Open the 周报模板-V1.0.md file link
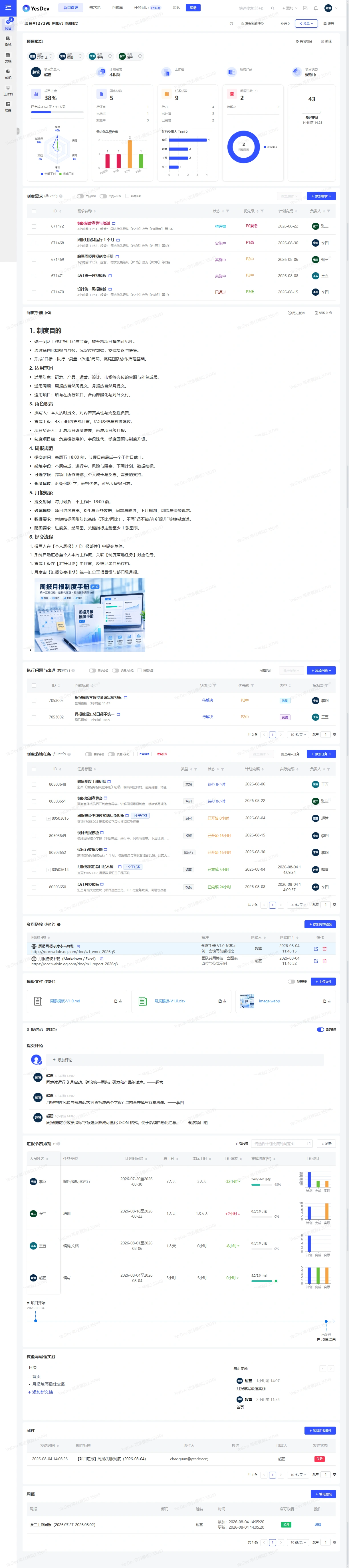The width and height of the screenshot is (349, 1568). 64,1001
